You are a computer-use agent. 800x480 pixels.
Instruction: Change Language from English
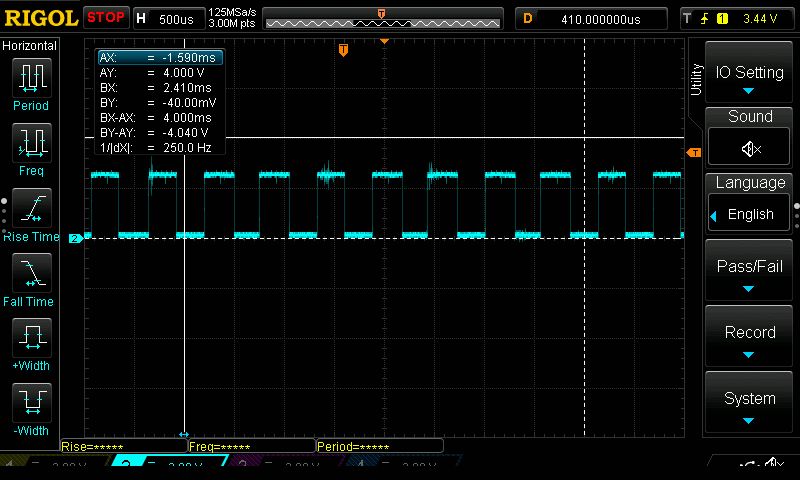(x=749, y=214)
